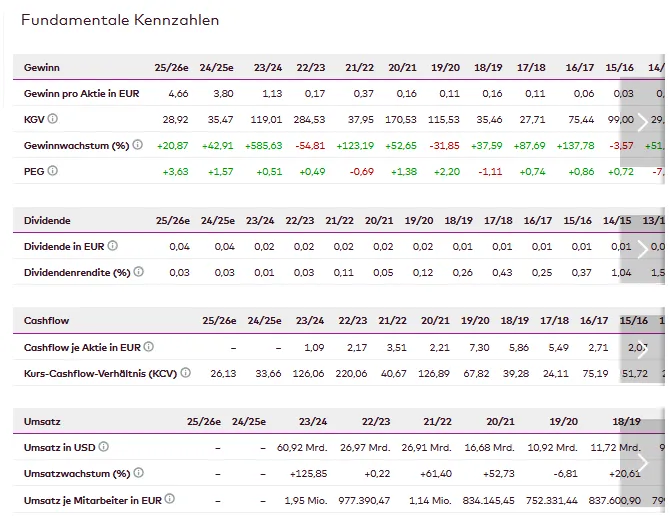
Task: Select the Dividende table header 14/15
Action: click(x=617, y=220)
